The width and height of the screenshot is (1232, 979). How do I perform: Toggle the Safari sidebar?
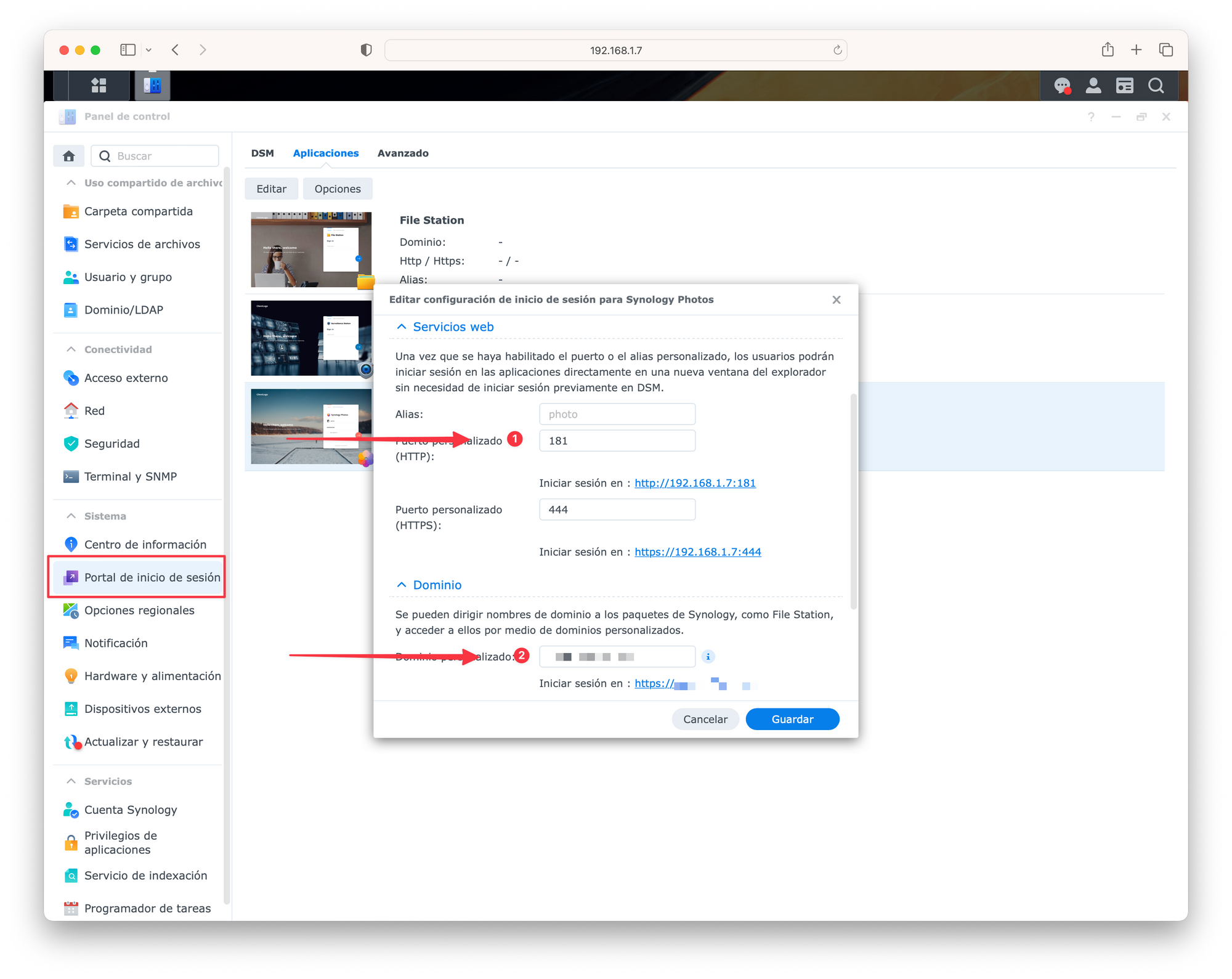[128, 50]
